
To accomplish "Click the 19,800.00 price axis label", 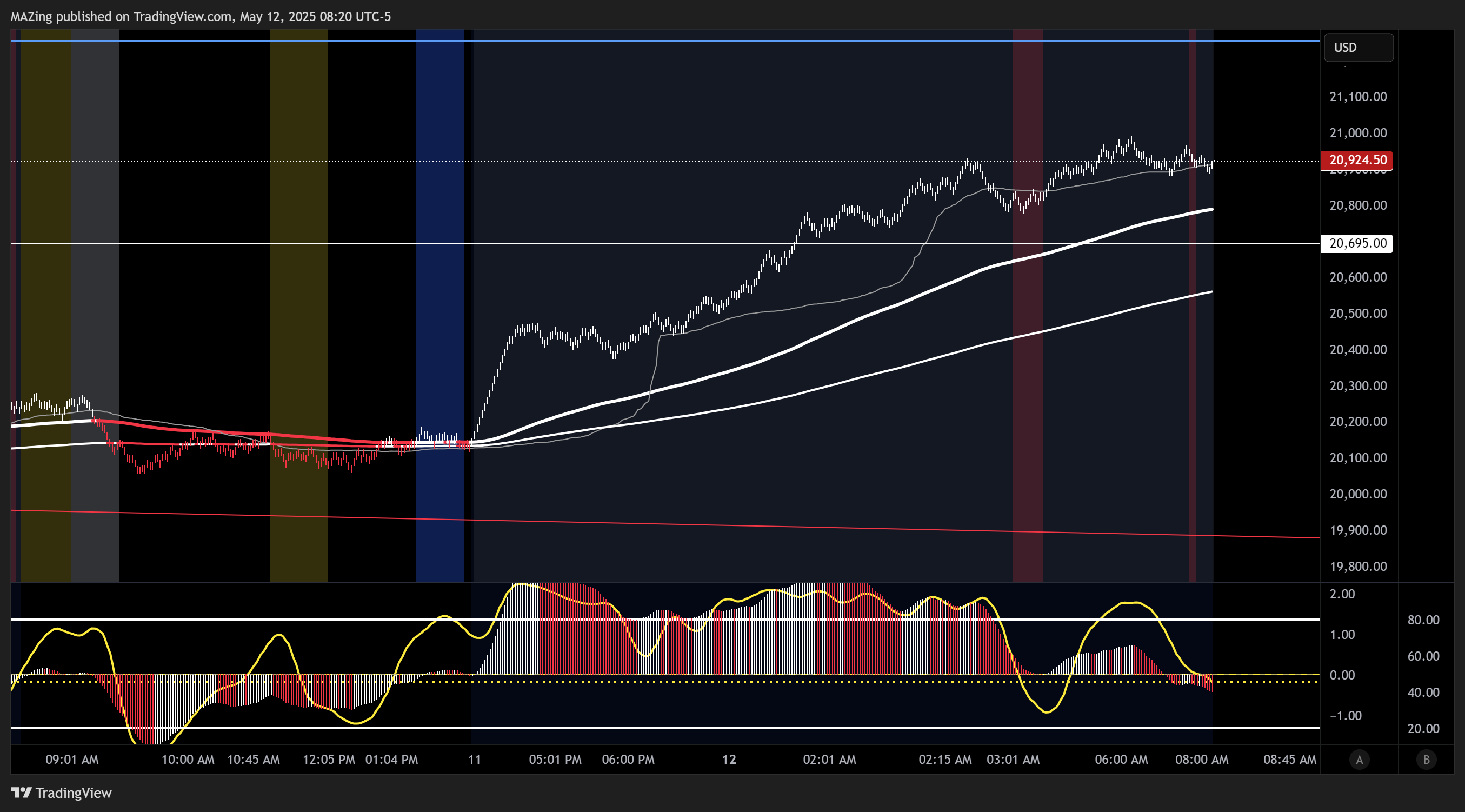I will pos(1358,567).
